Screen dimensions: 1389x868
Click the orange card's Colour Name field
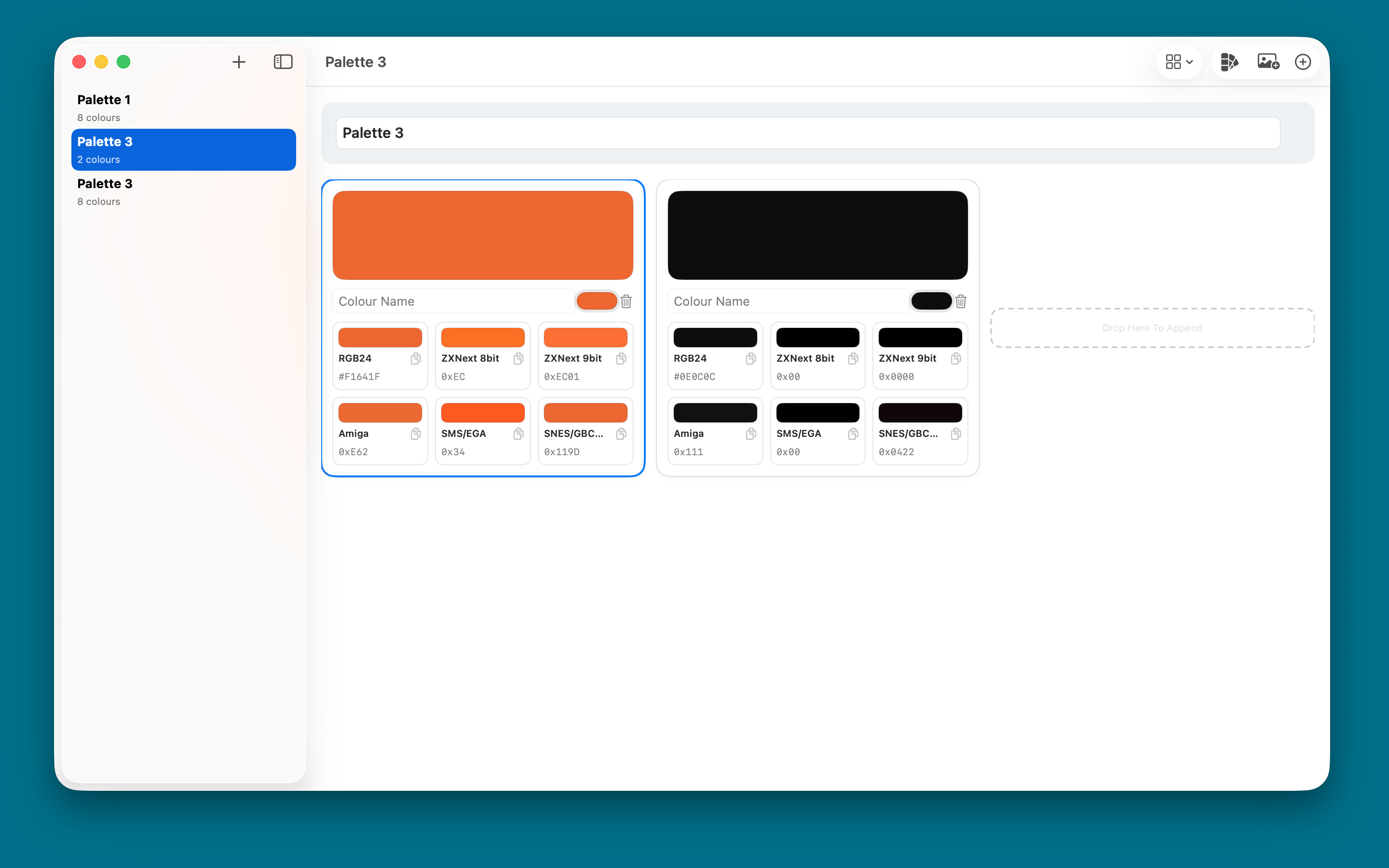pyautogui.click(x=453, y=301)
